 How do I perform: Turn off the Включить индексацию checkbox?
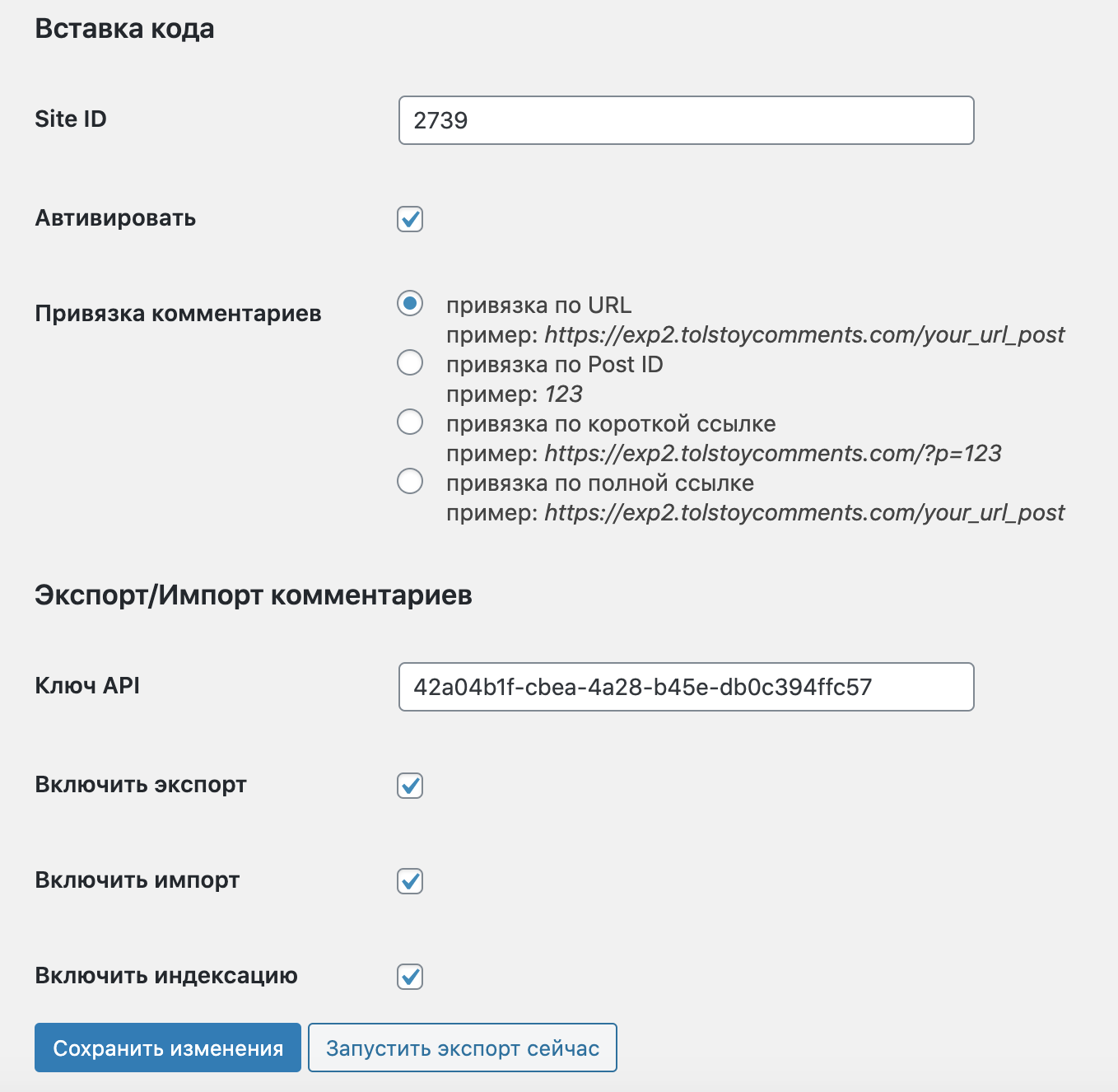tap(410, 977)
